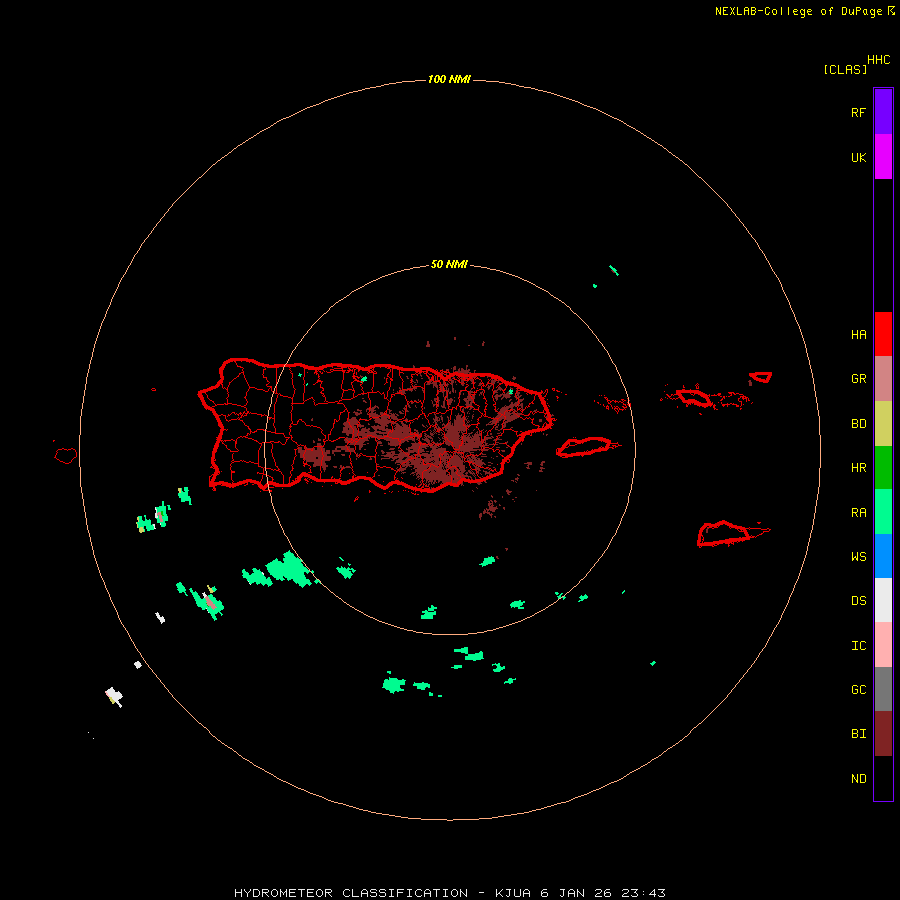This screenshot has width=900, height=900.
Task: Click the HYDROMETEOR CLASSIFICATION caption
Action: click(351, 893)
